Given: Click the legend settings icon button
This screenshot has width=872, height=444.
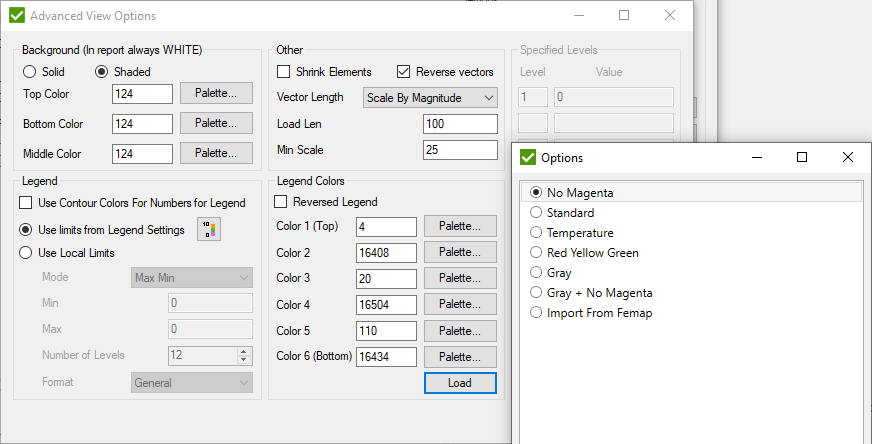Looking at the screenshot, I should (x=209, y=230).
